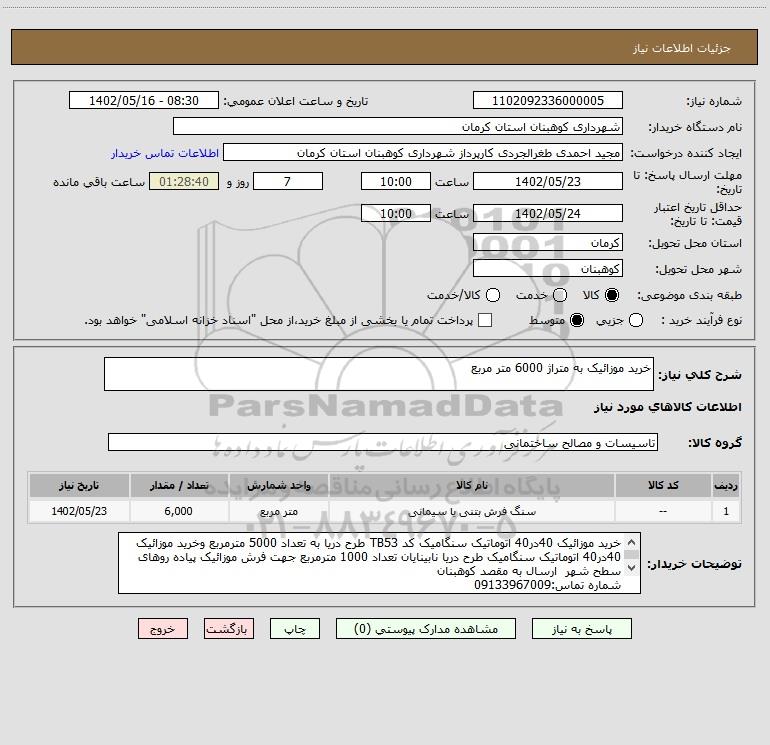Click the need date cell 1402/05/23
Viewport: 770px width, 745px height.
coord(79,511)
